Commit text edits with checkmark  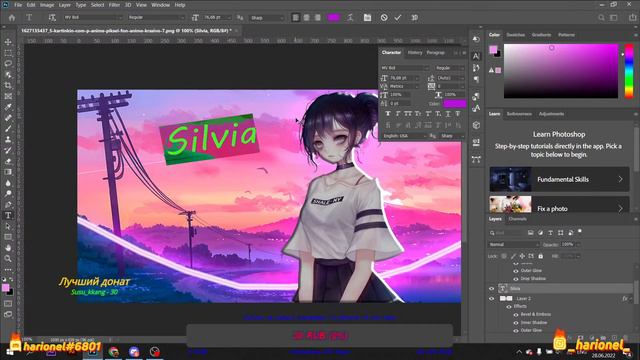(398, 18)
